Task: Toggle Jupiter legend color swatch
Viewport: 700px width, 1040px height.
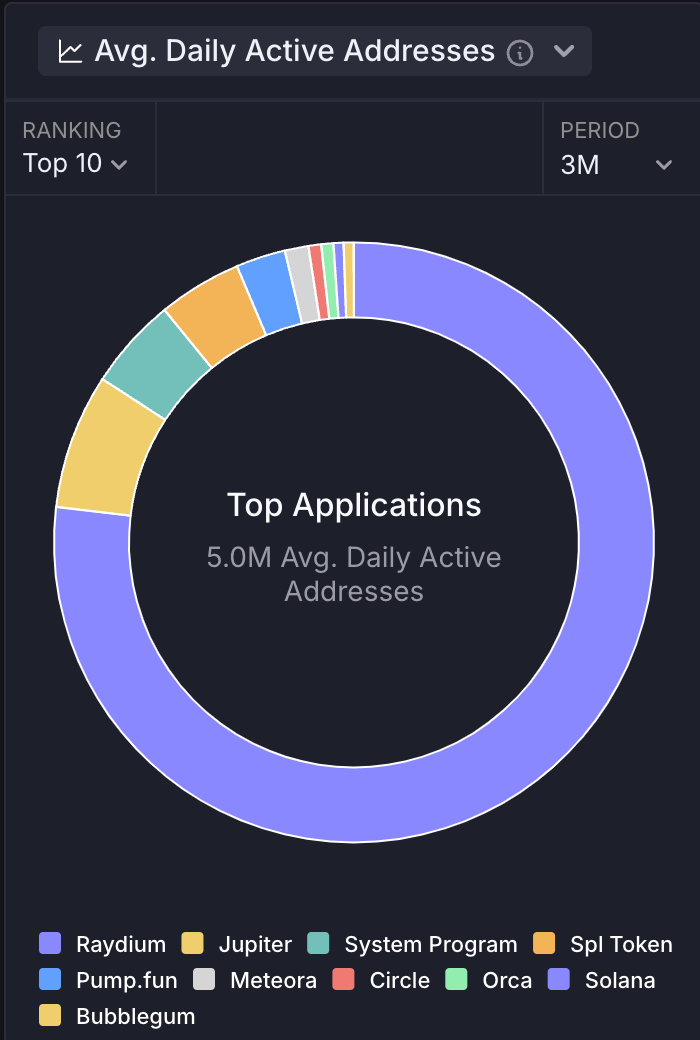Action: pyautogui.click(x=192, y=942)
